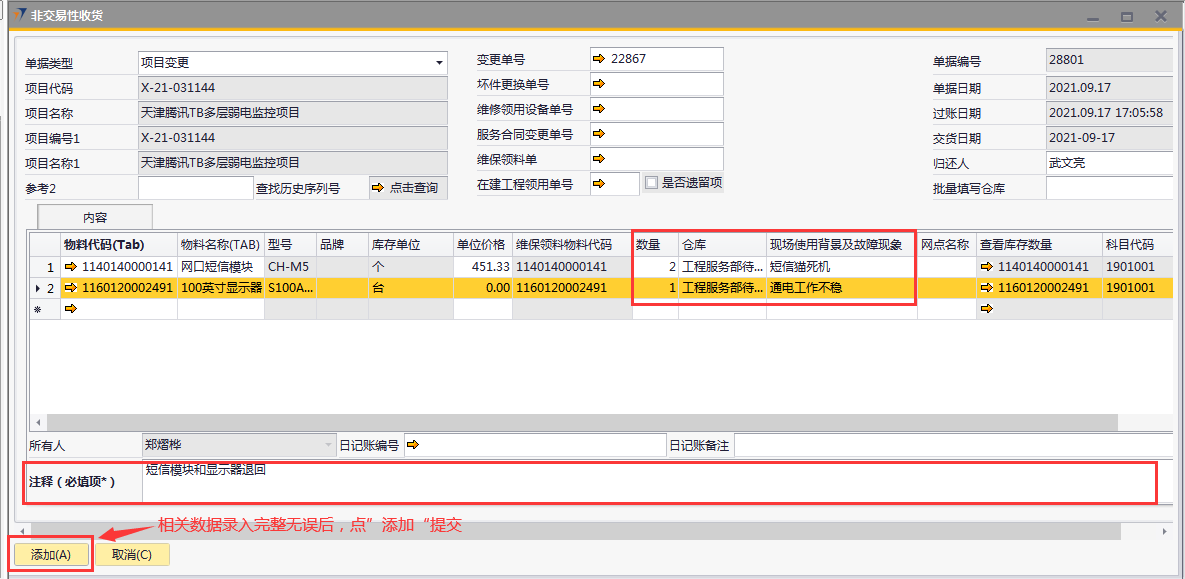Click the arrow icon in 维修领用设备单号 field

point(599,109)
